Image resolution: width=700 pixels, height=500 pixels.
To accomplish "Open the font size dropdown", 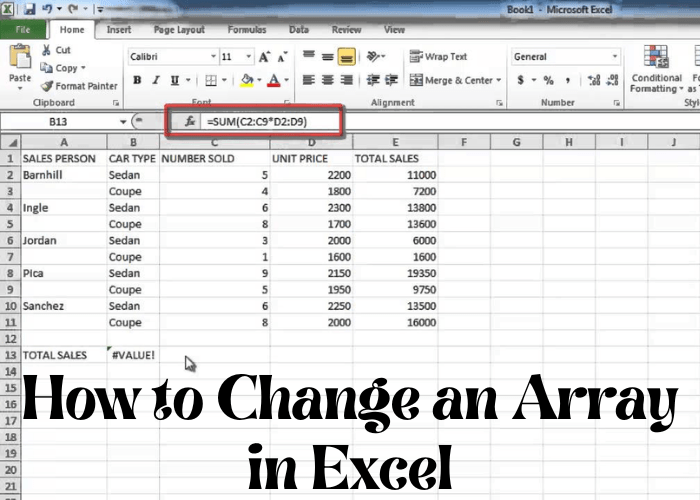I will point(248,57).
